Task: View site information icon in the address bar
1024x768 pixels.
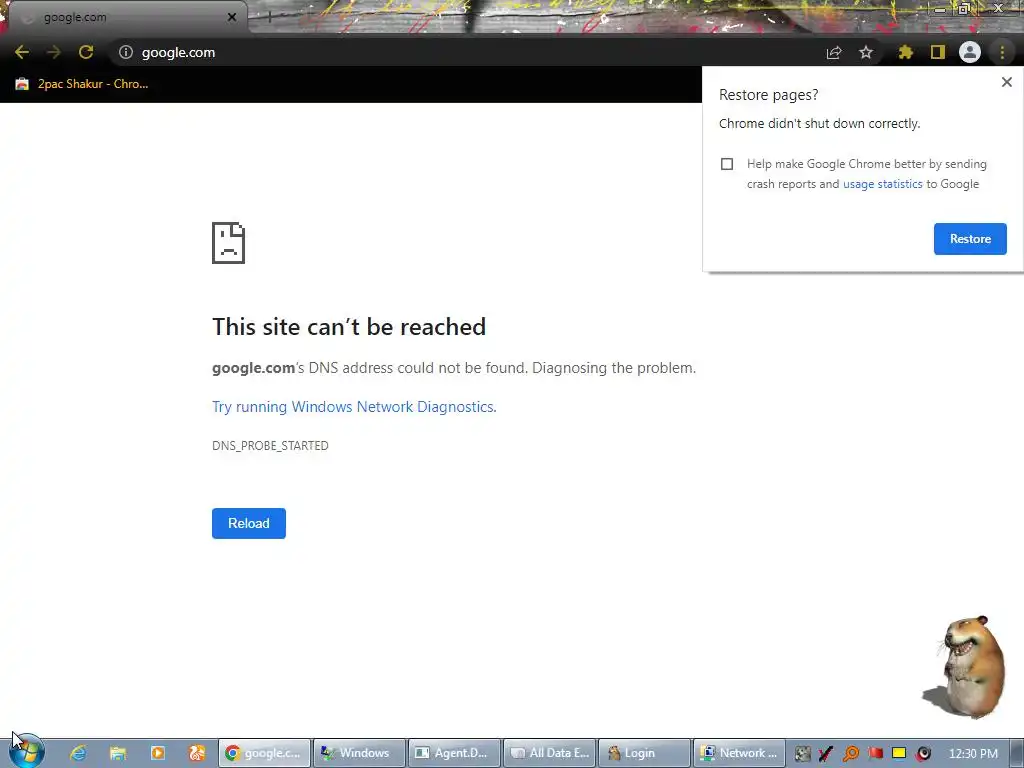Action: [x=126, y=52]
